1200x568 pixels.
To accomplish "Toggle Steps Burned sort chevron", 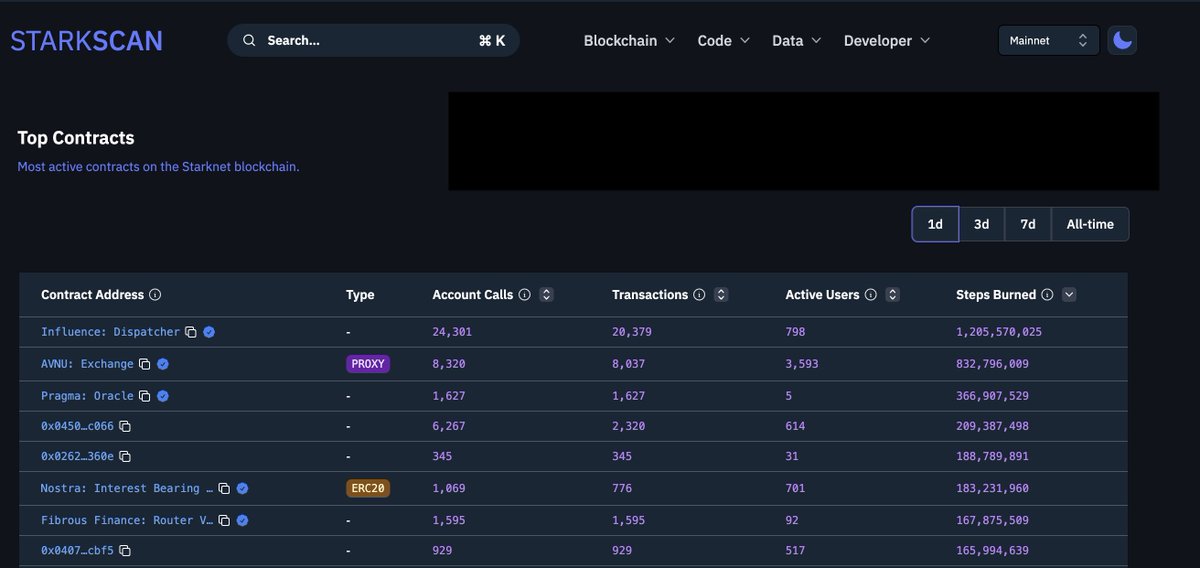I will [1069, 295].
